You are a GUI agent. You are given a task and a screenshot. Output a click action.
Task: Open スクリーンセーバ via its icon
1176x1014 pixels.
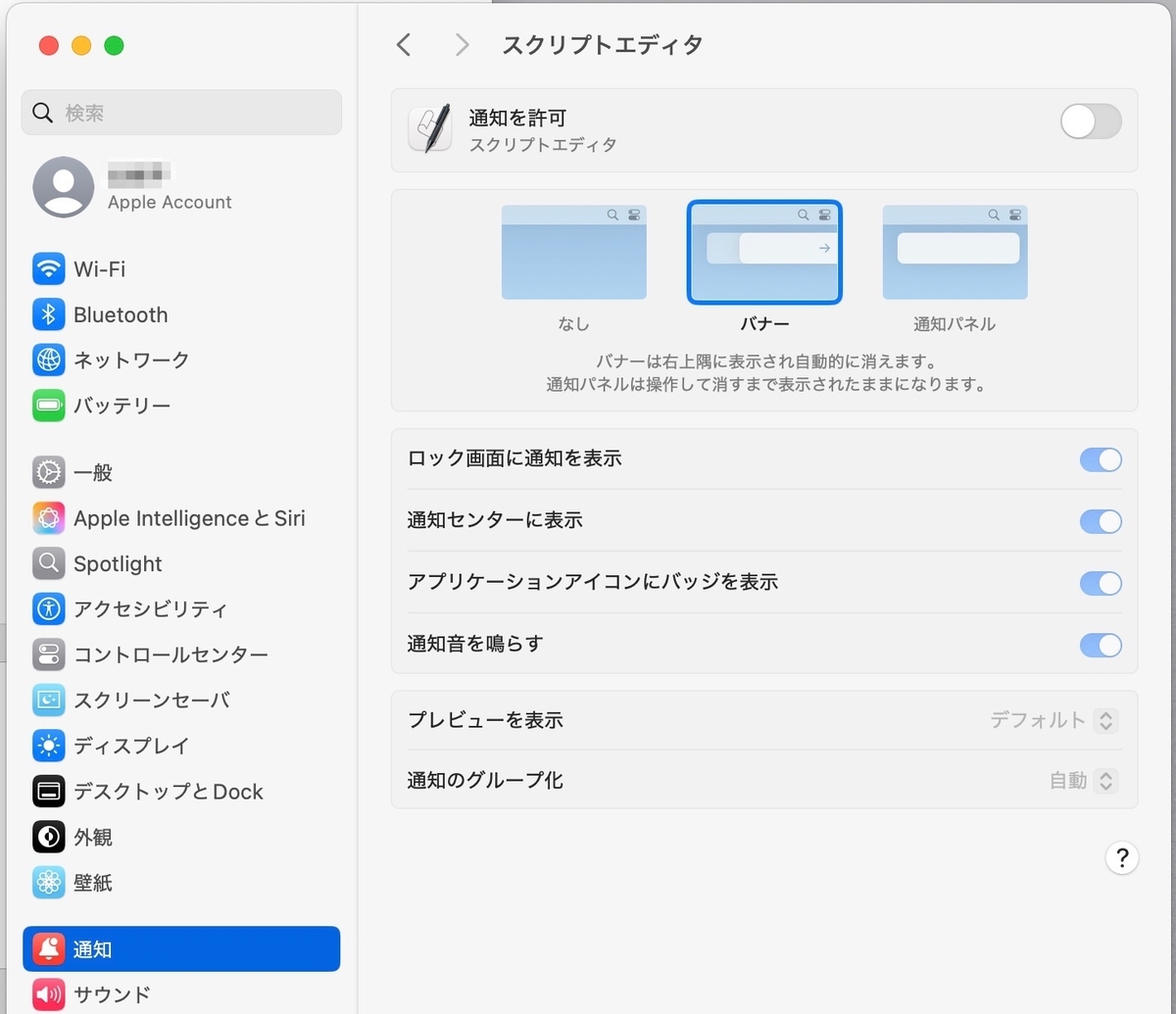click(x=48, y=700)
